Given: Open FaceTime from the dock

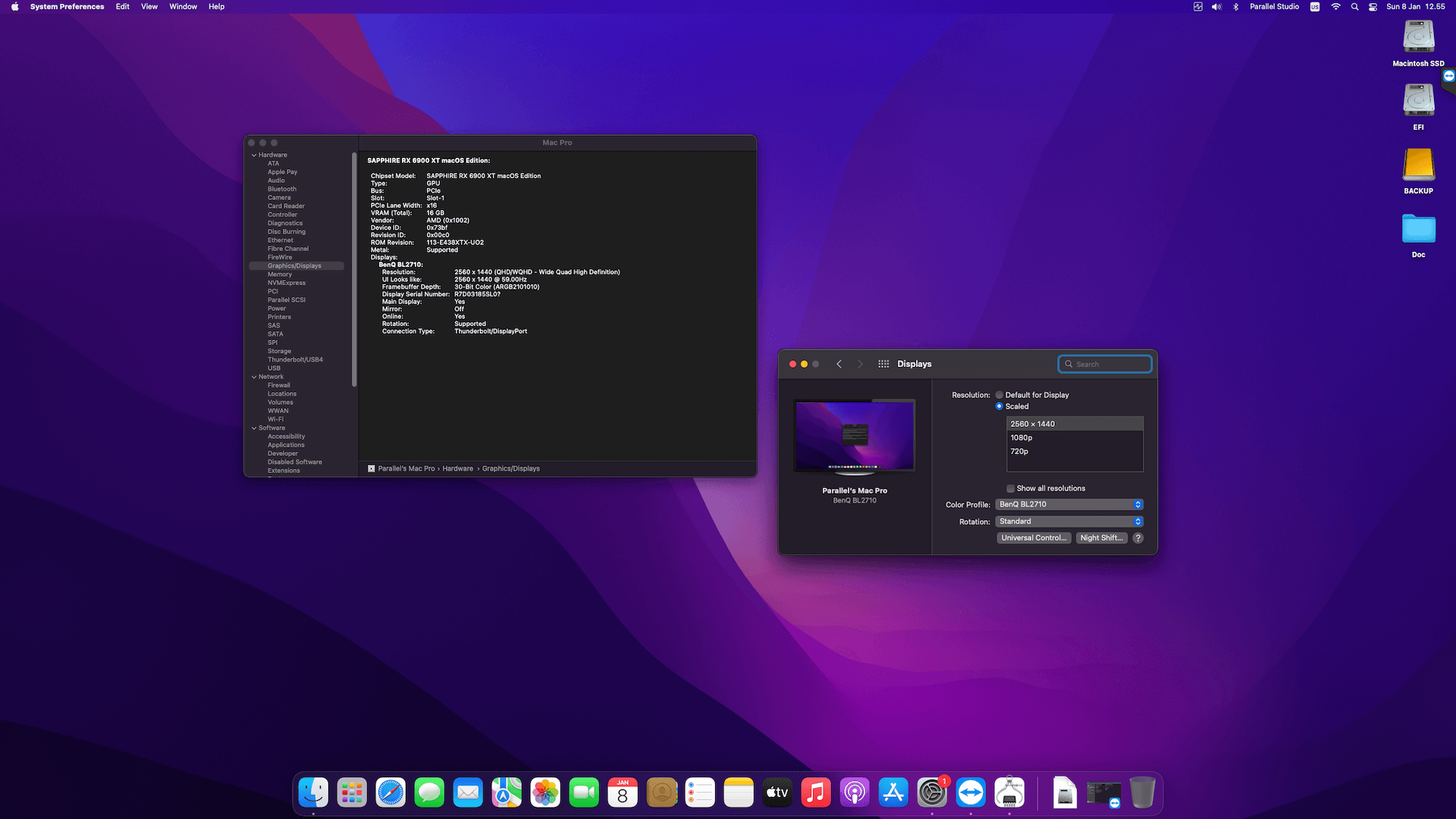Looking at the screenshot, I should point(584,792).
